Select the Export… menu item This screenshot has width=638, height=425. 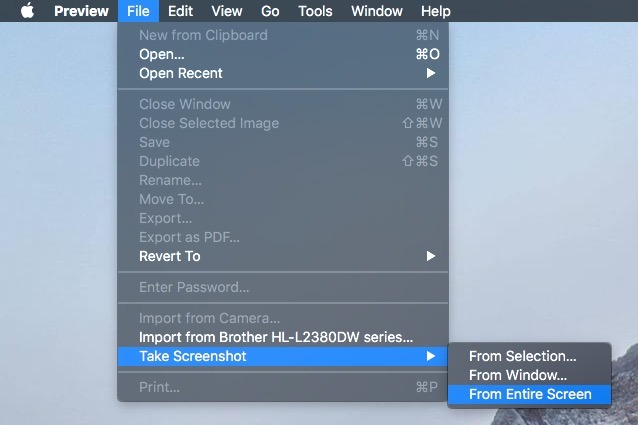(x=283, y=218)
